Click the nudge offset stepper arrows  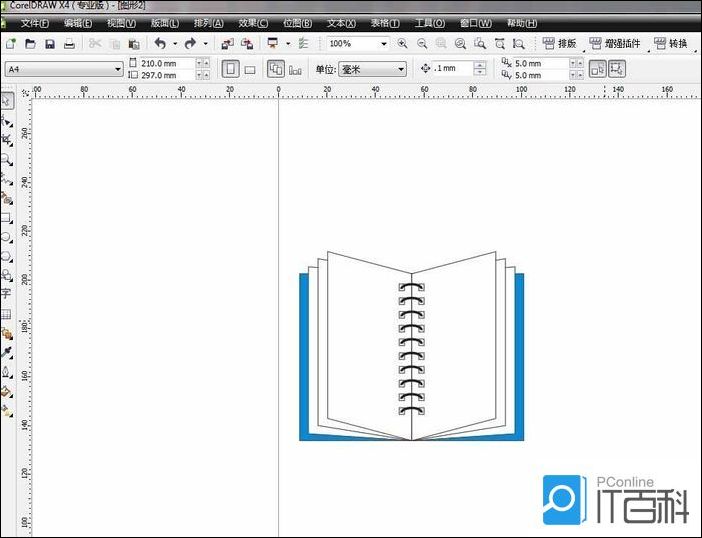point(479,68)
